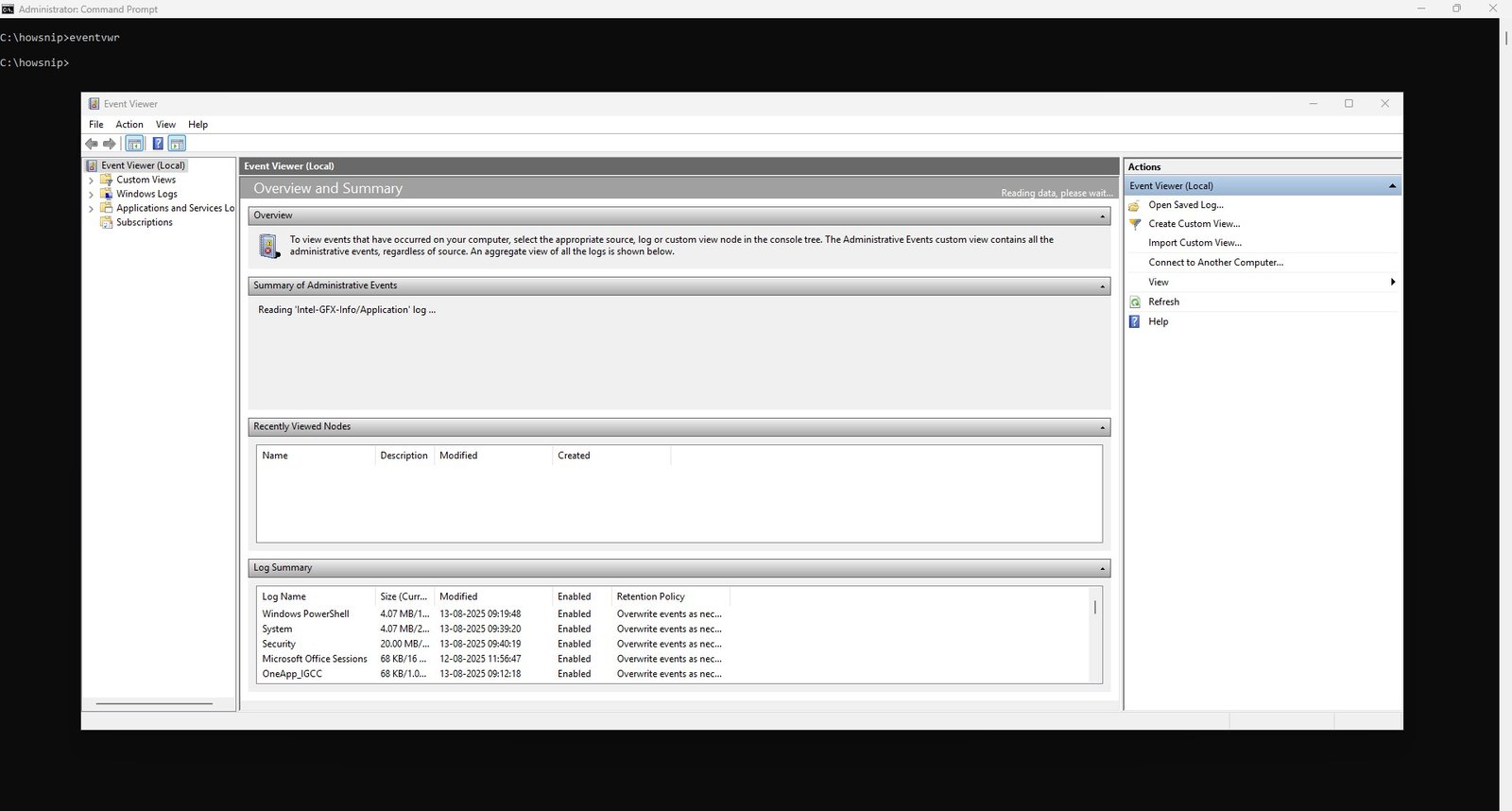Expand the Custom Views tree node
The height and width of the screenshot is (811, 1512).
click(92, 180)
